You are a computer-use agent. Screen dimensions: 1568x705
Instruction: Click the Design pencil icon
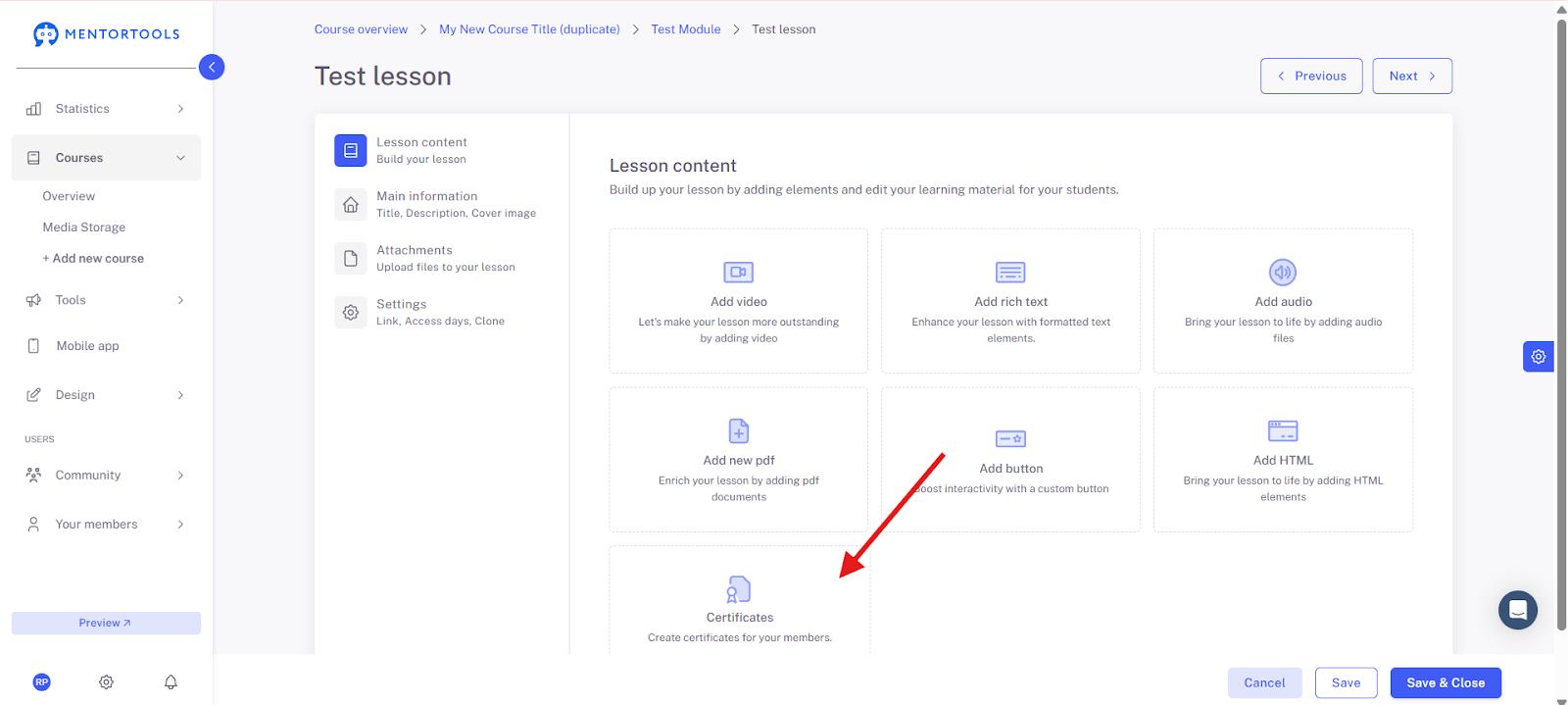tap(33, 395)
